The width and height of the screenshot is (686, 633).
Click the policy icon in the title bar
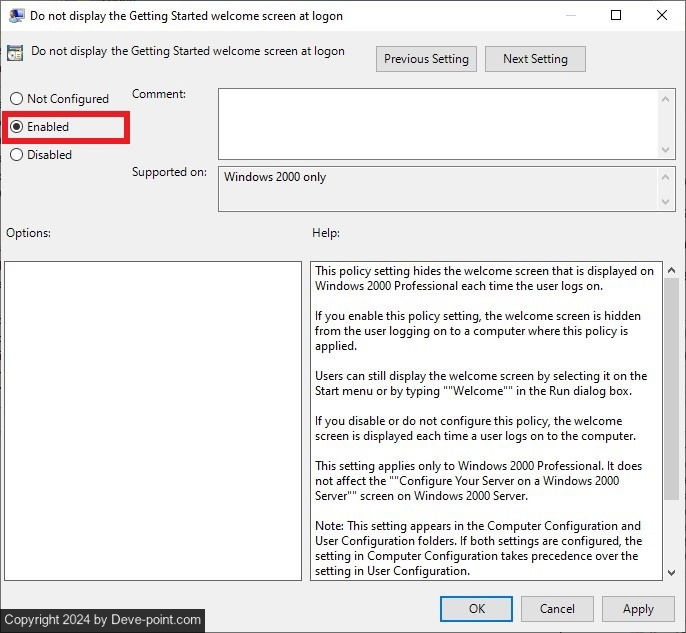click(x=16, y=15)
